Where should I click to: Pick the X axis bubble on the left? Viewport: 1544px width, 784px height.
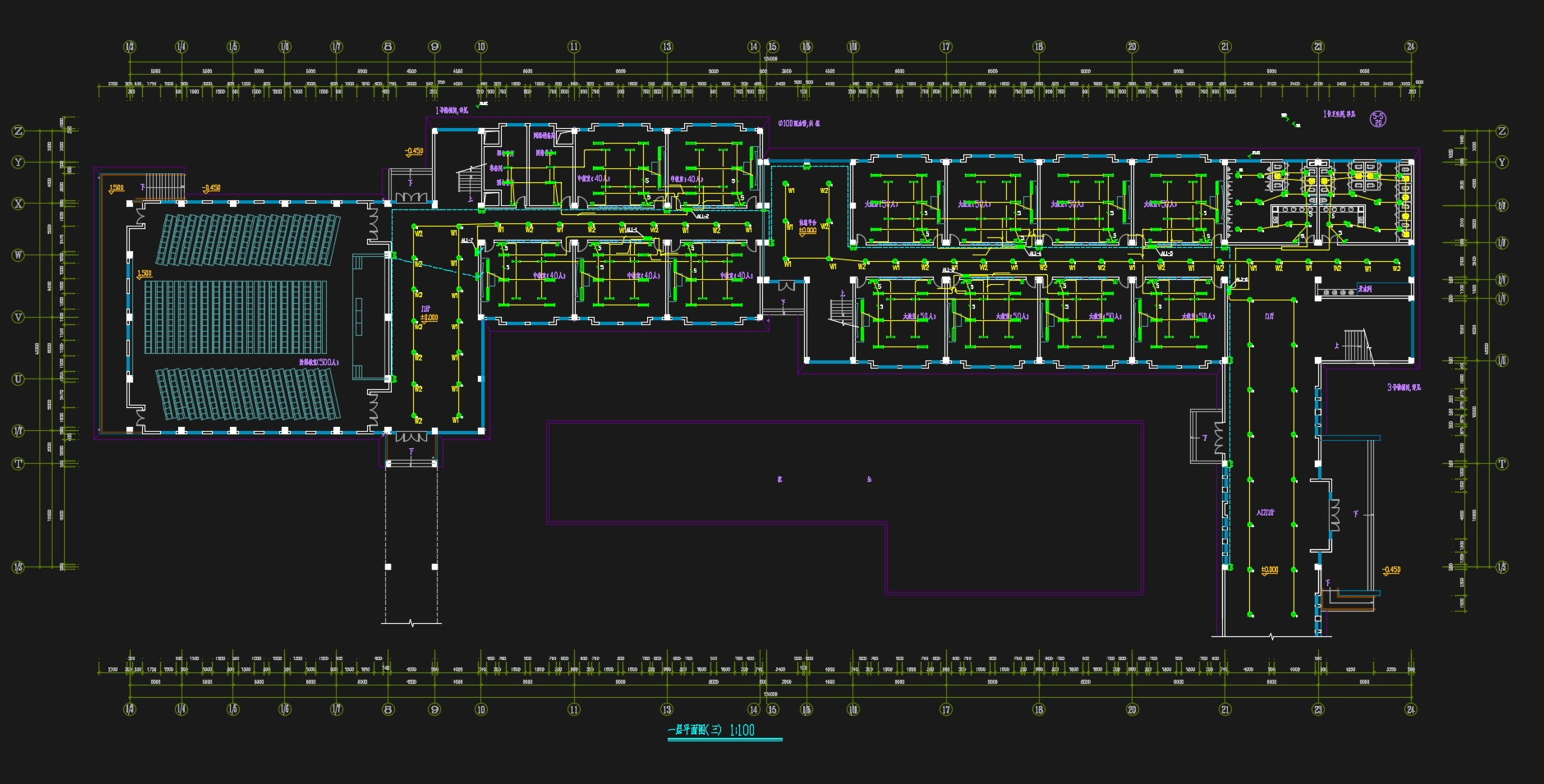click(18, 204)
